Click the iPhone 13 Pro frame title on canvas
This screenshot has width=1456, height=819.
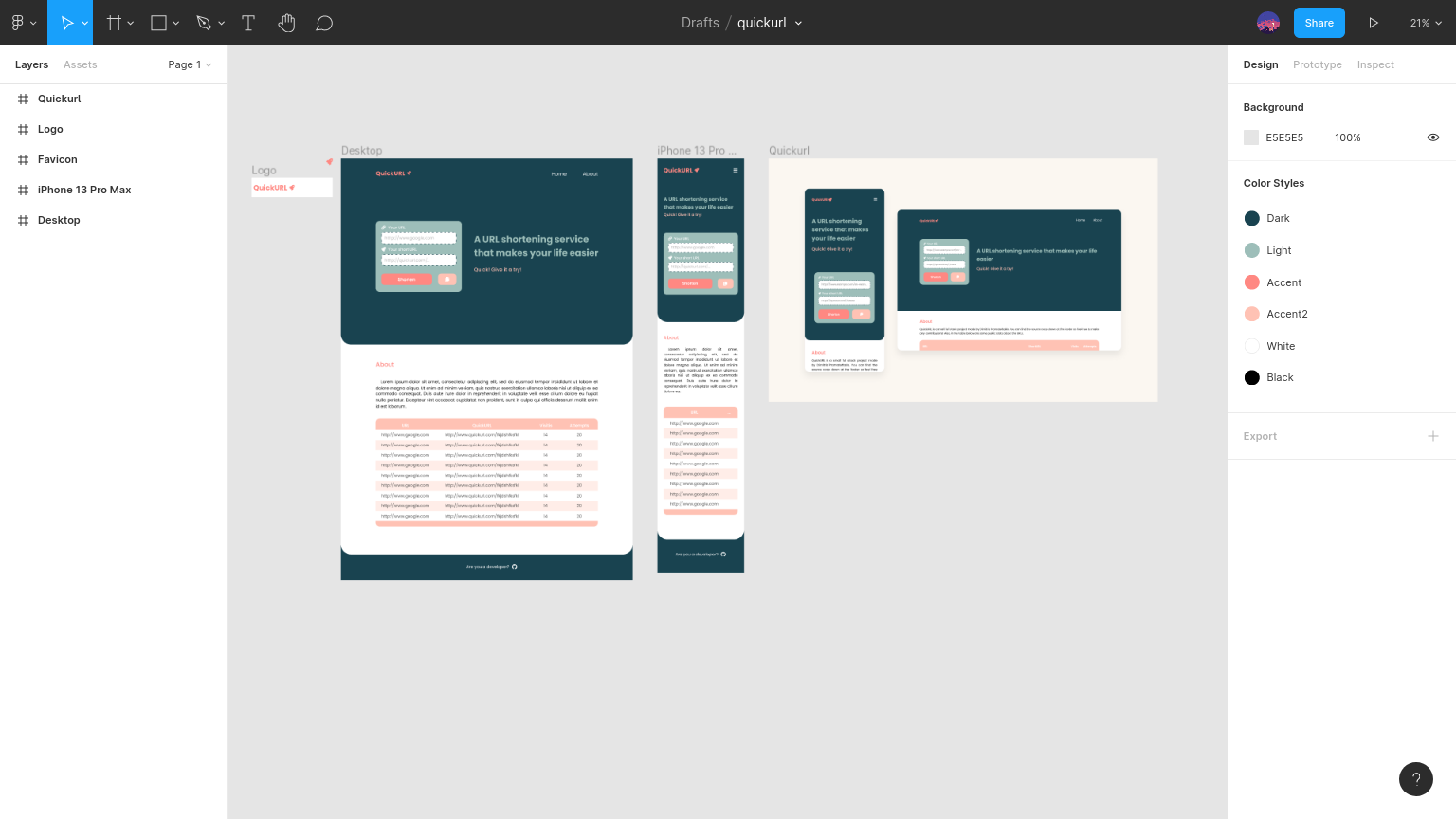(697, 151)
